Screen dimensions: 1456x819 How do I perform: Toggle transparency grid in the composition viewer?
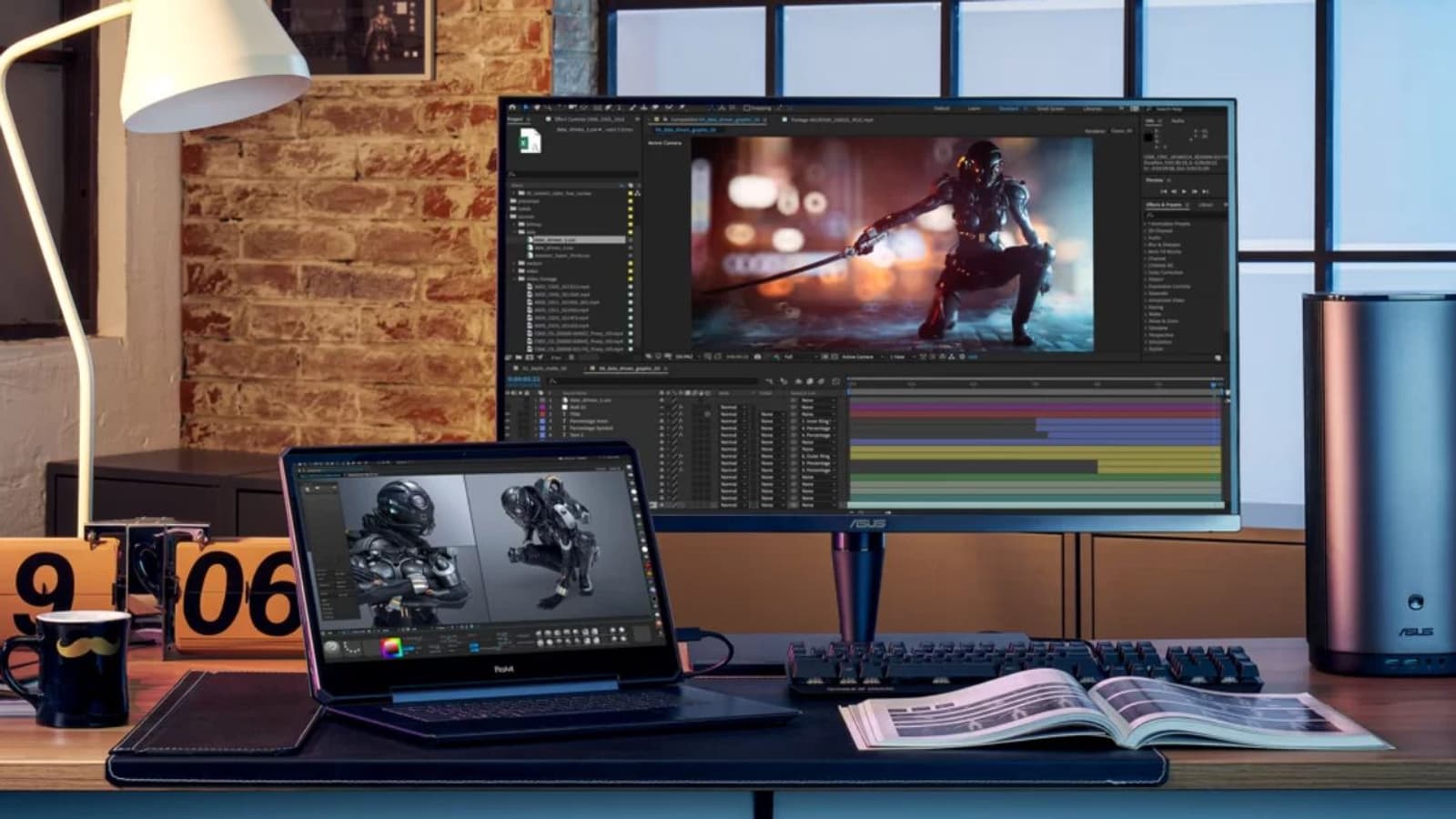[x=834, y=357]
